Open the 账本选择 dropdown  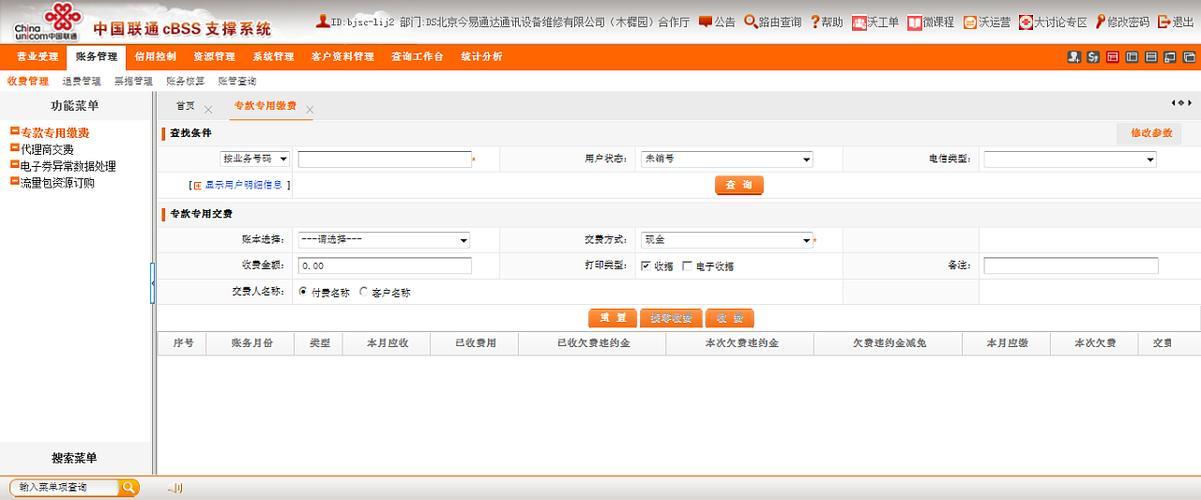pos(384,240)
